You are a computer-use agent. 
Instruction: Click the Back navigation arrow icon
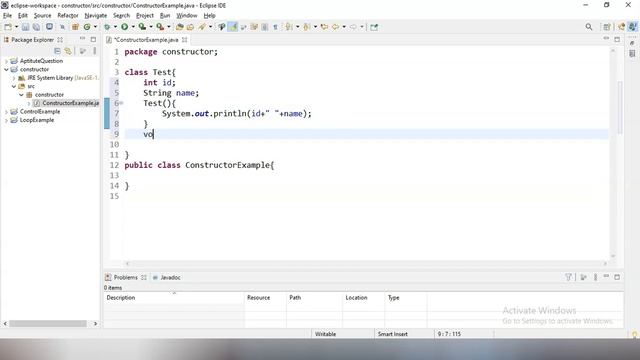tap(336, 27)
